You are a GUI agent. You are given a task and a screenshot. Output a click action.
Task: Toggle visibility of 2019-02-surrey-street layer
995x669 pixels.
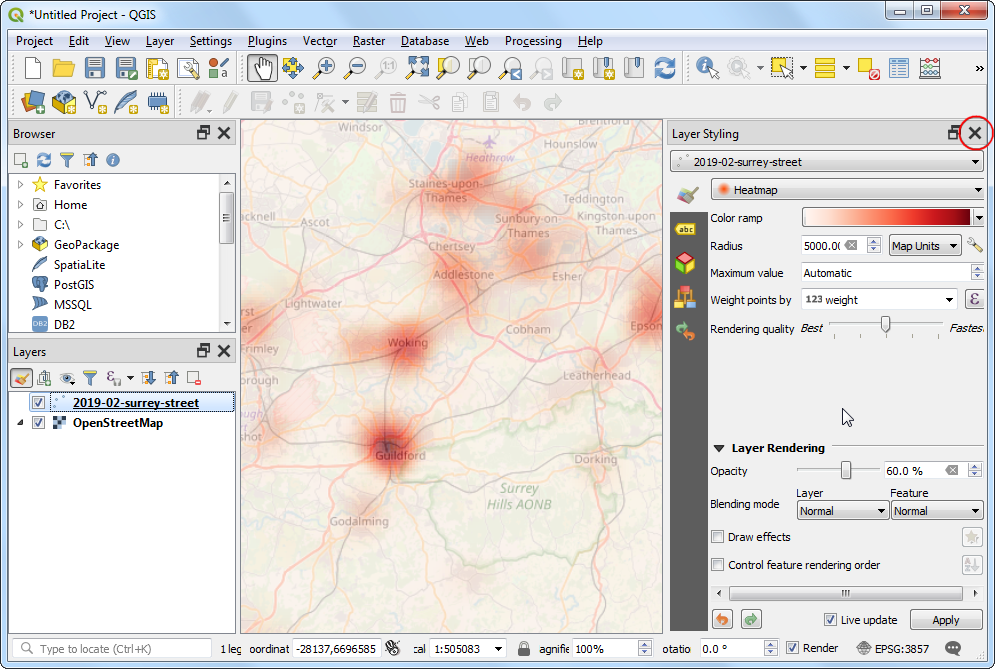tap(38, 403)
